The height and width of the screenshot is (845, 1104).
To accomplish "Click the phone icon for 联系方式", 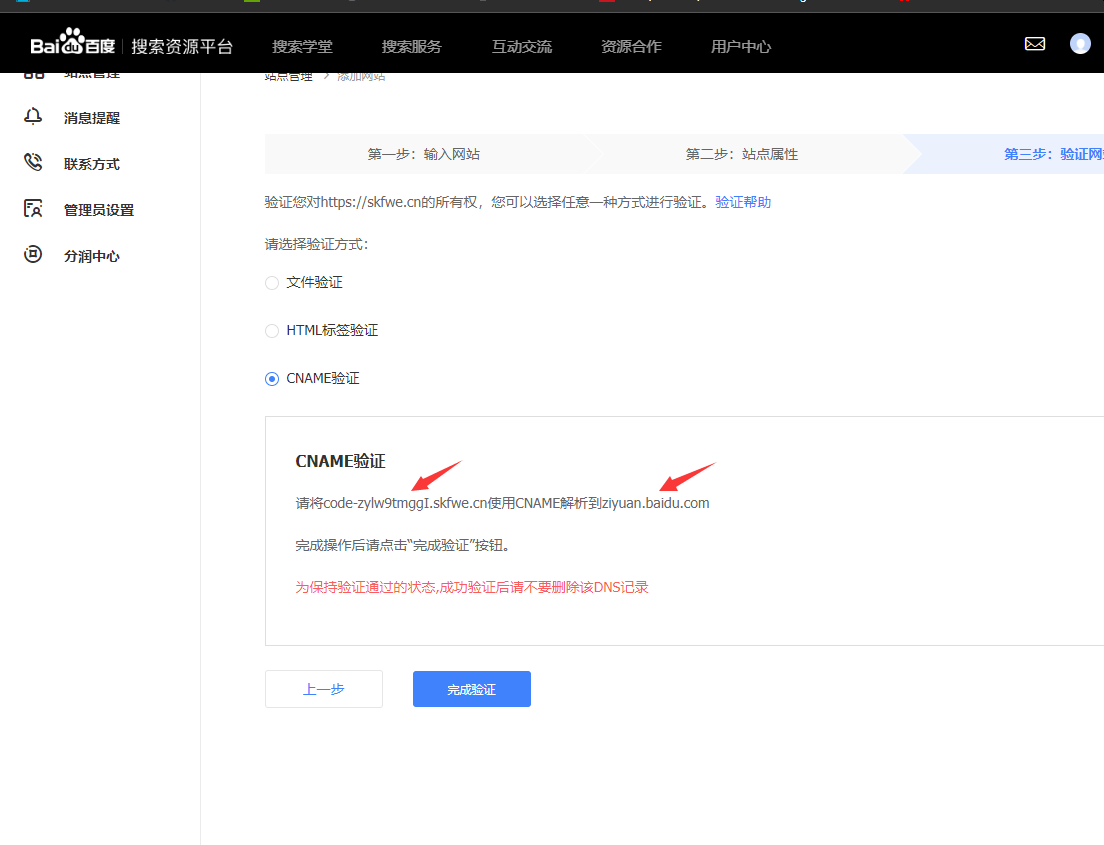I will click(x=33, y=163).
